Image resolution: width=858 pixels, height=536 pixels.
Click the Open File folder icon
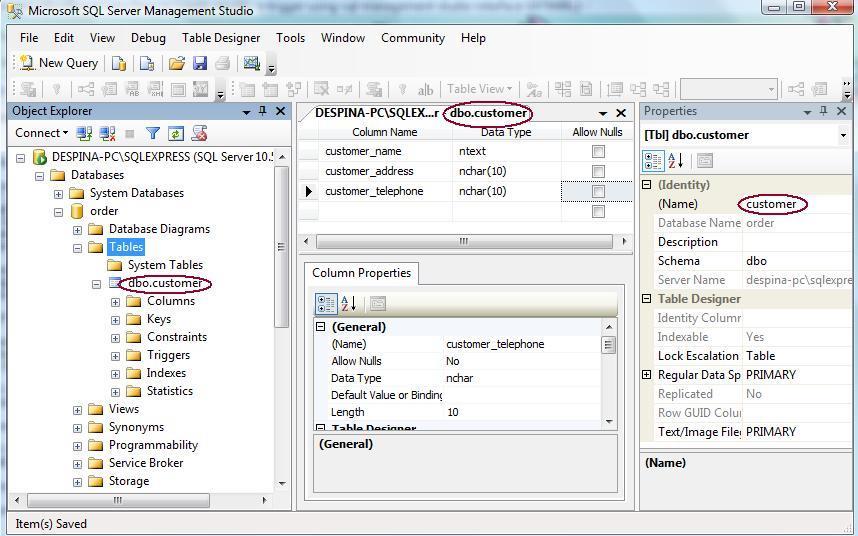click(x=176, y=63)
